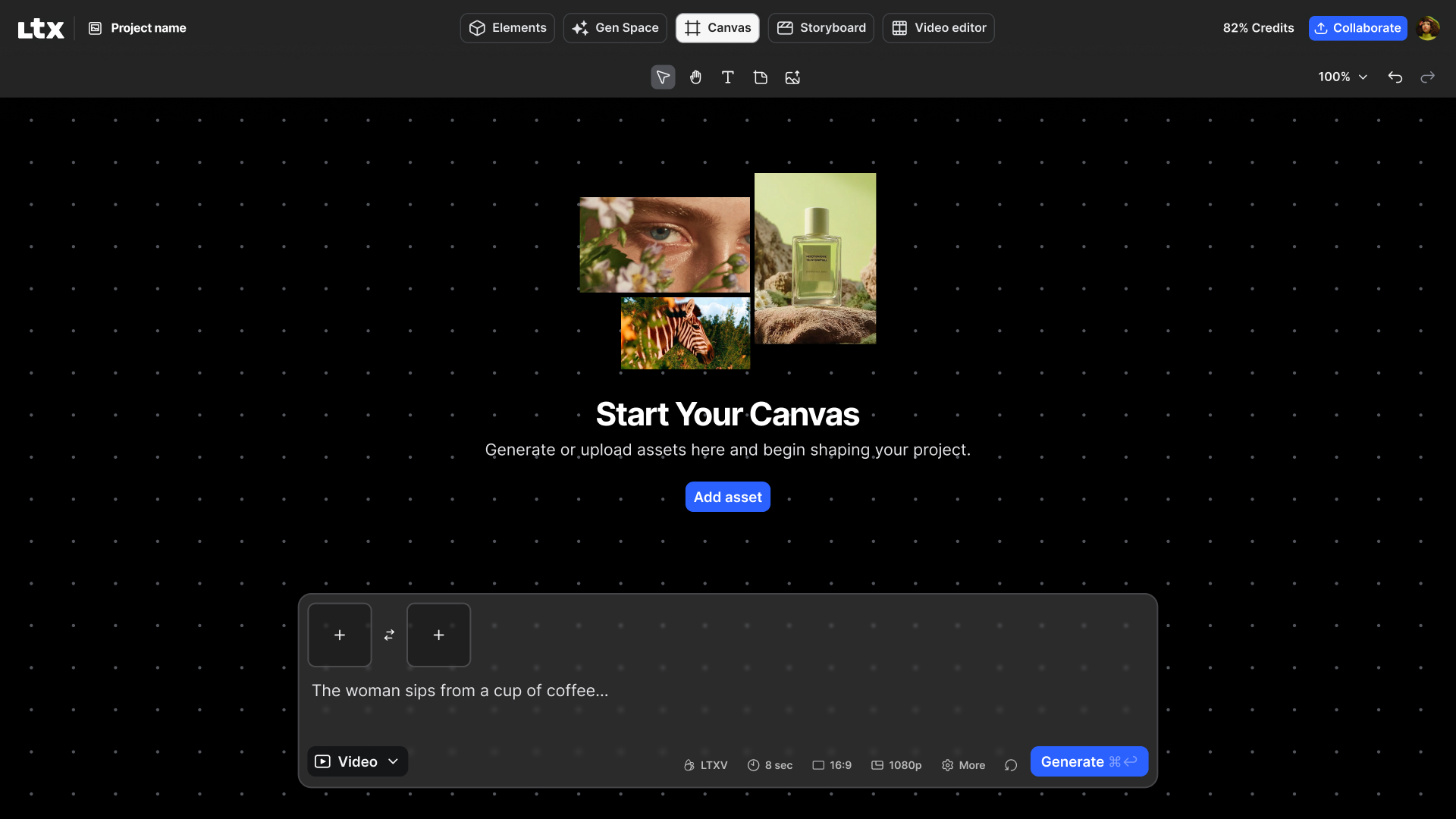The image size is (1456, 819).
Task: Select the pointer selection tool
Action: point(663,77)
